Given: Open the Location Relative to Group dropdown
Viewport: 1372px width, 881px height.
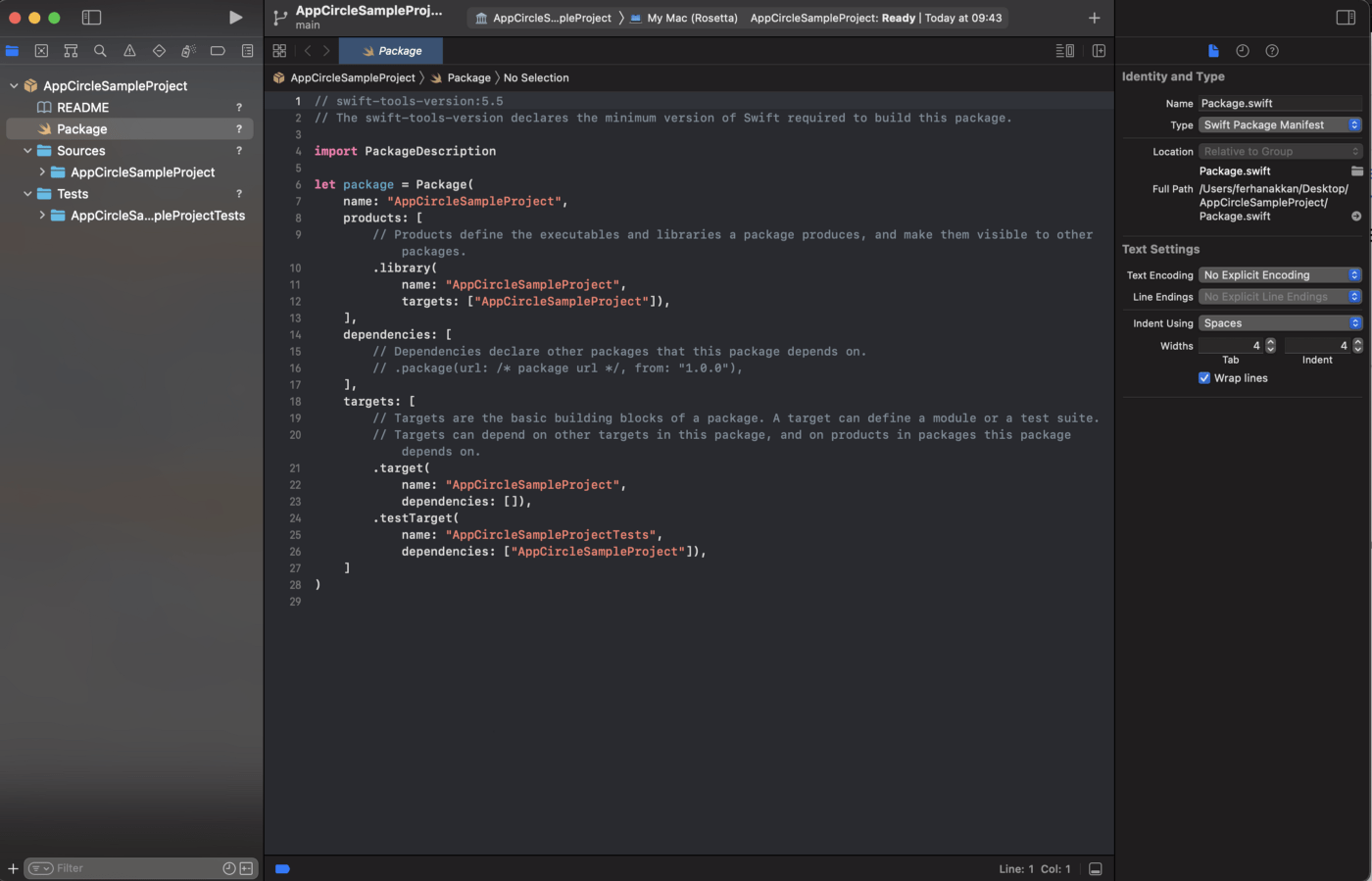Looking at the screenshot, I should coord(1280,152).
